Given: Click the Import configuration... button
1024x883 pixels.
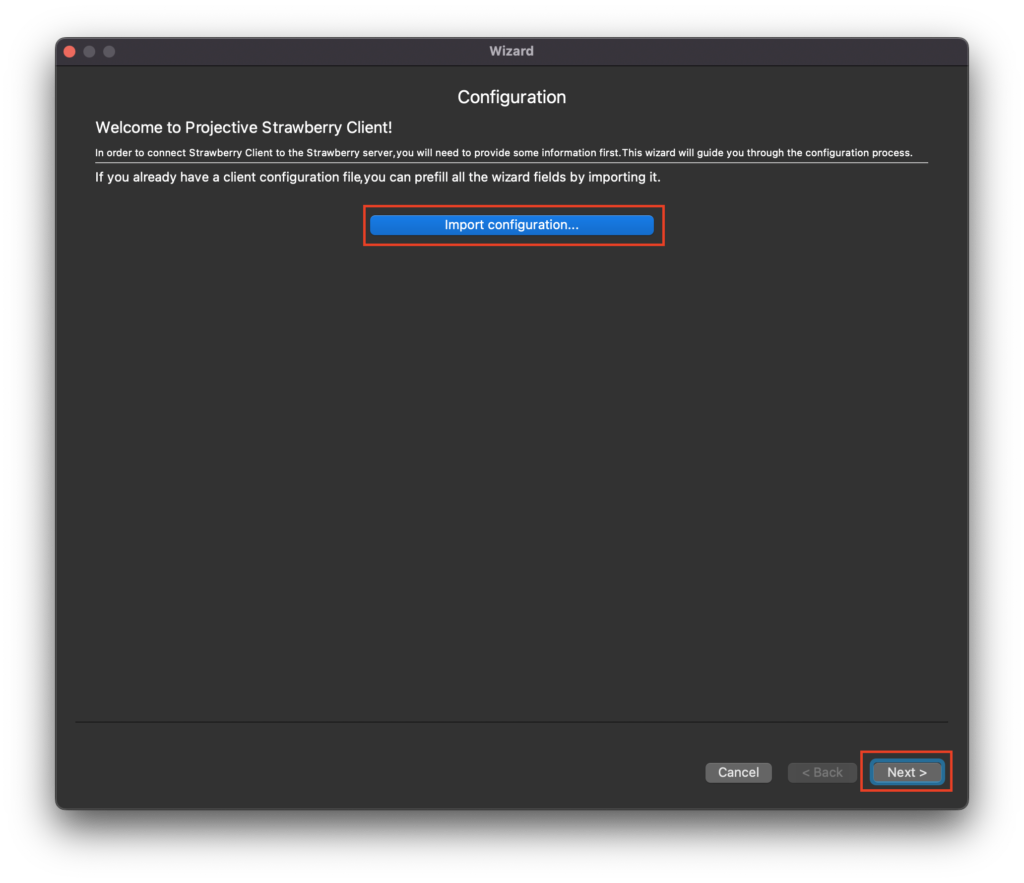Looking at the screenshot, I should [511, 225].
